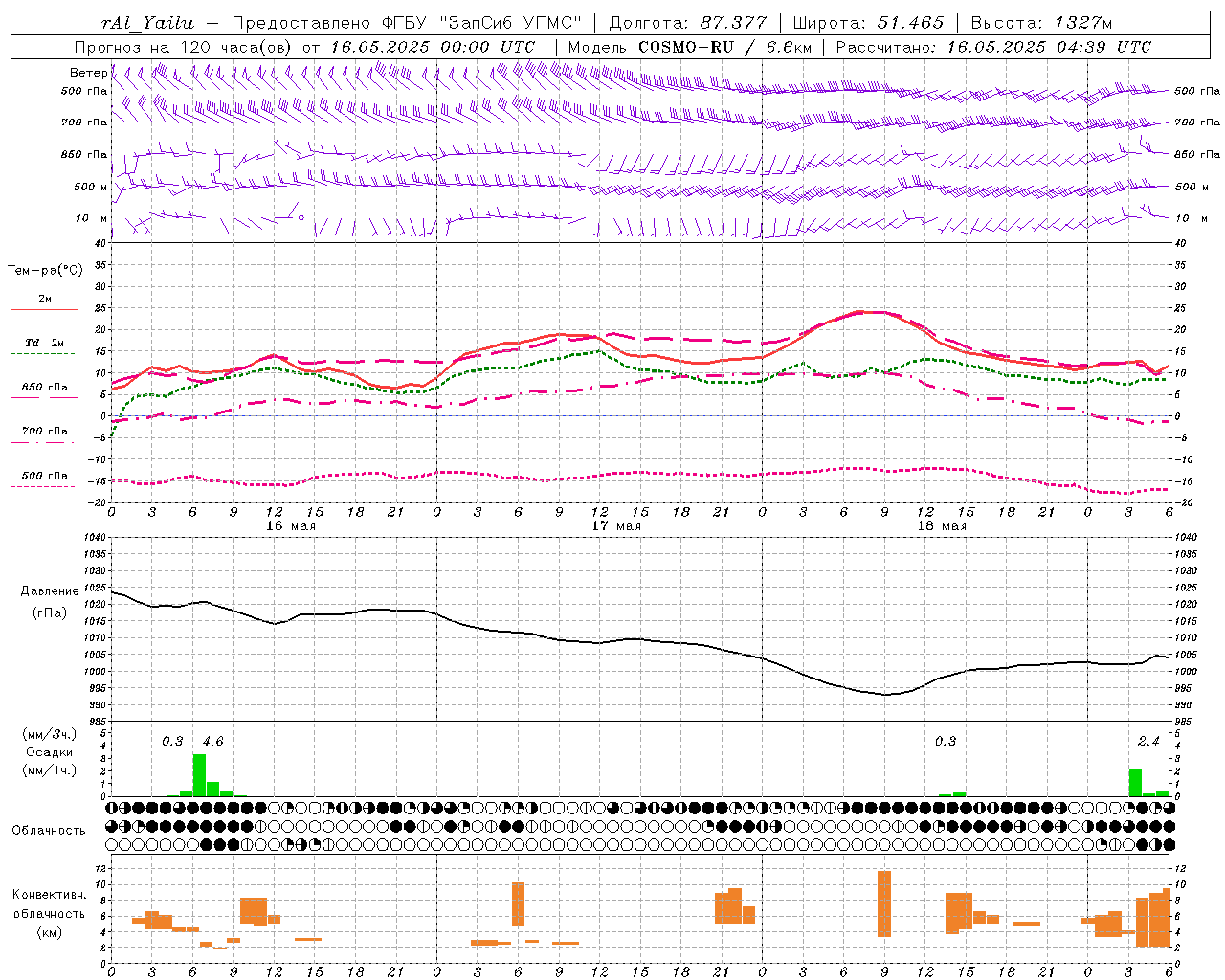Click the "700 гПа" entry in temperature legend
The width and height of the screenshot is (1225, 980).
click(45, 432)
